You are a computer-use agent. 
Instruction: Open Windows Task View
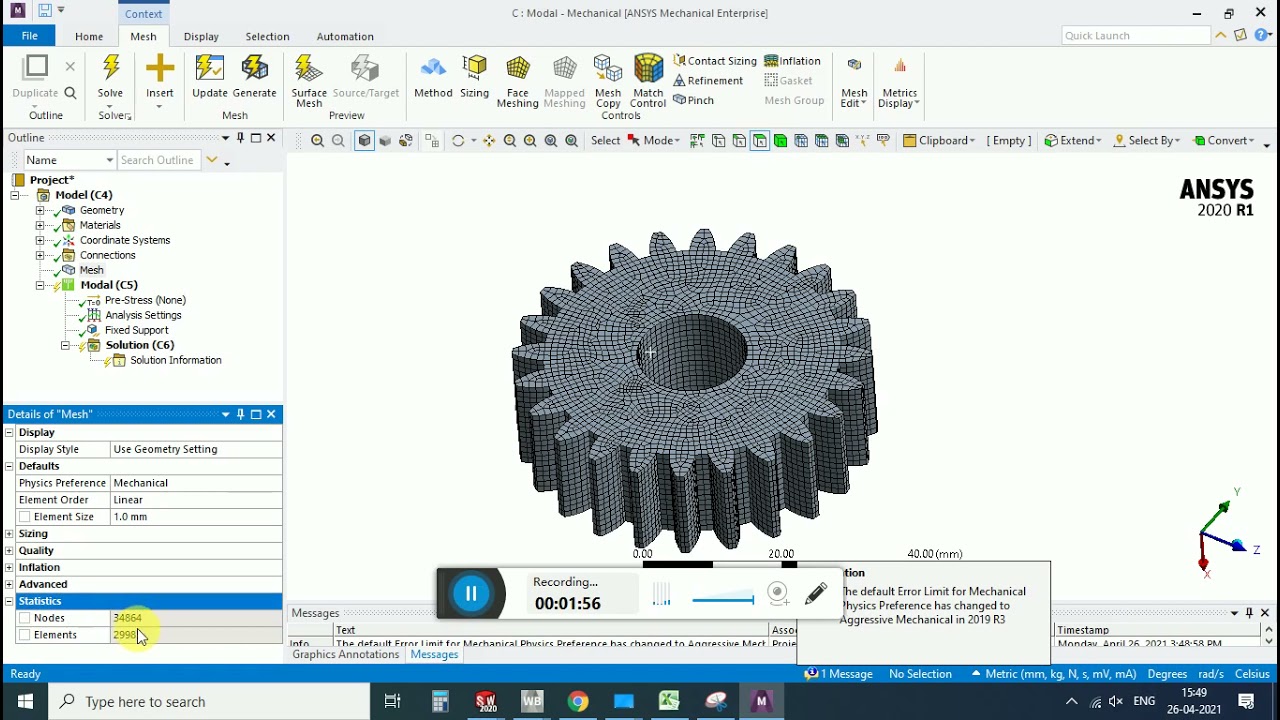(x=392, y=701)
